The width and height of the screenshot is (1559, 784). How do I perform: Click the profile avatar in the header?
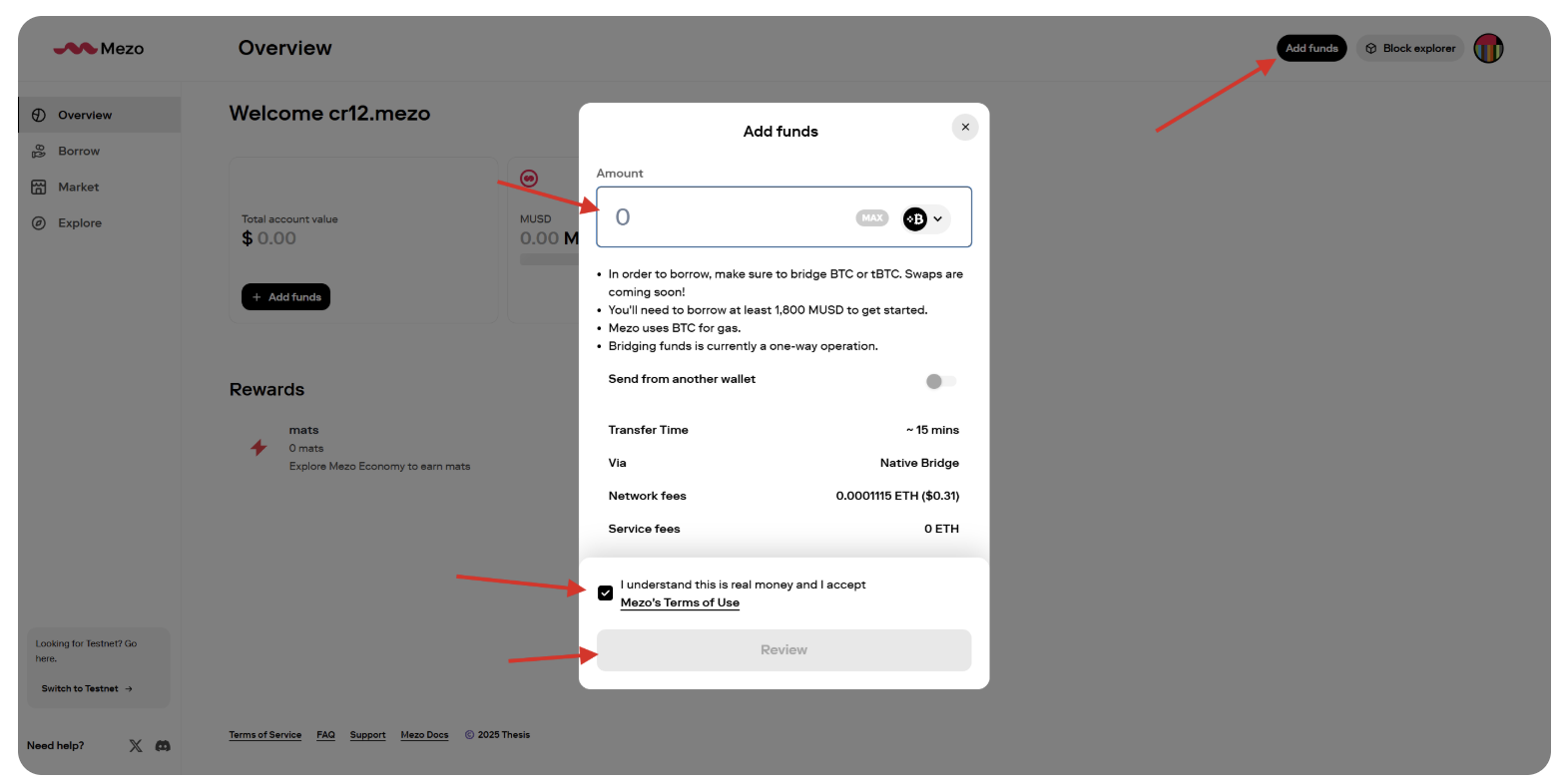[1488, 48]
